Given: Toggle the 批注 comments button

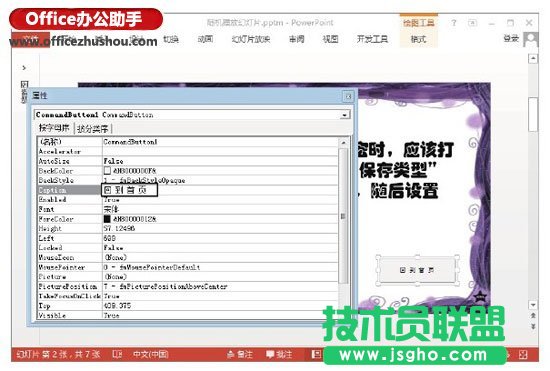Looking at the screenshot, I should [x=279, y=355].
